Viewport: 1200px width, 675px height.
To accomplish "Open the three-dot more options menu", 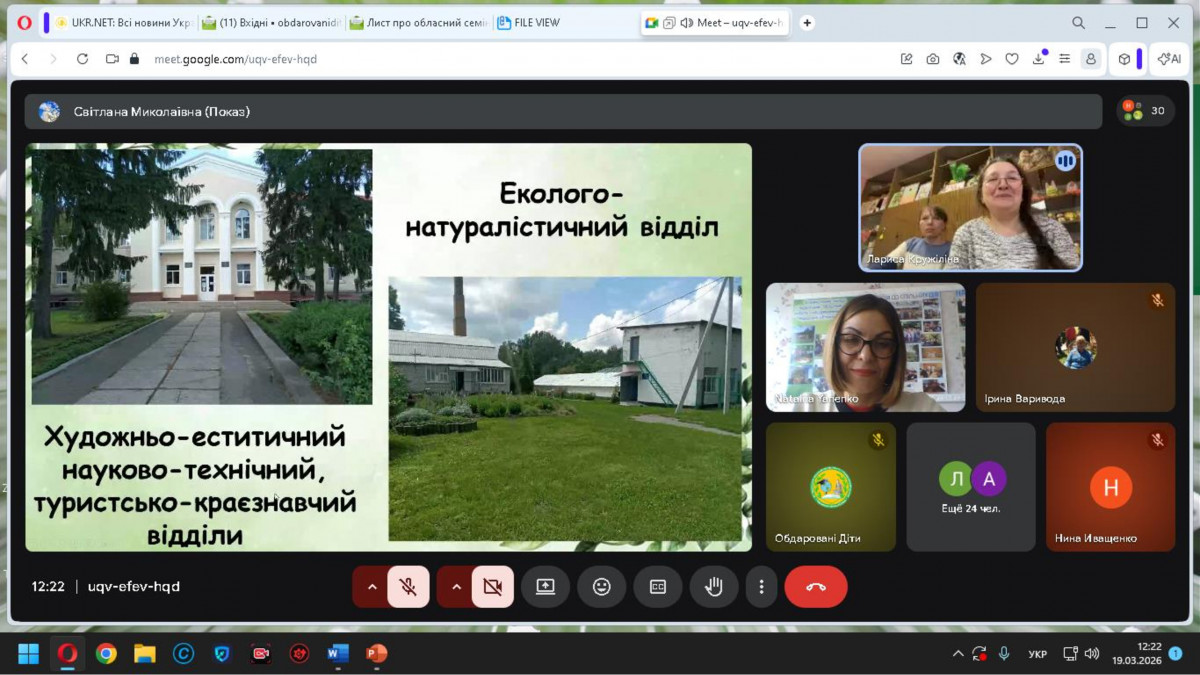I will (x=761, y=587).
